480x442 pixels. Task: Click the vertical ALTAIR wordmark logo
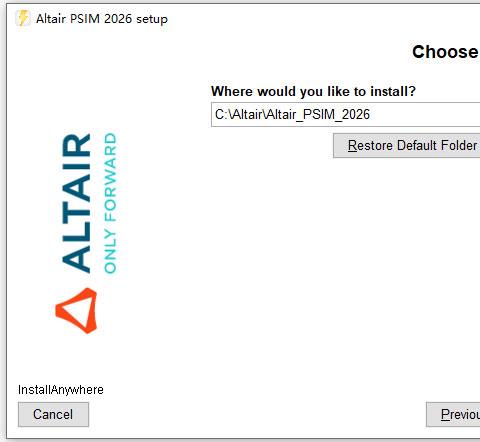click(76, 203)
